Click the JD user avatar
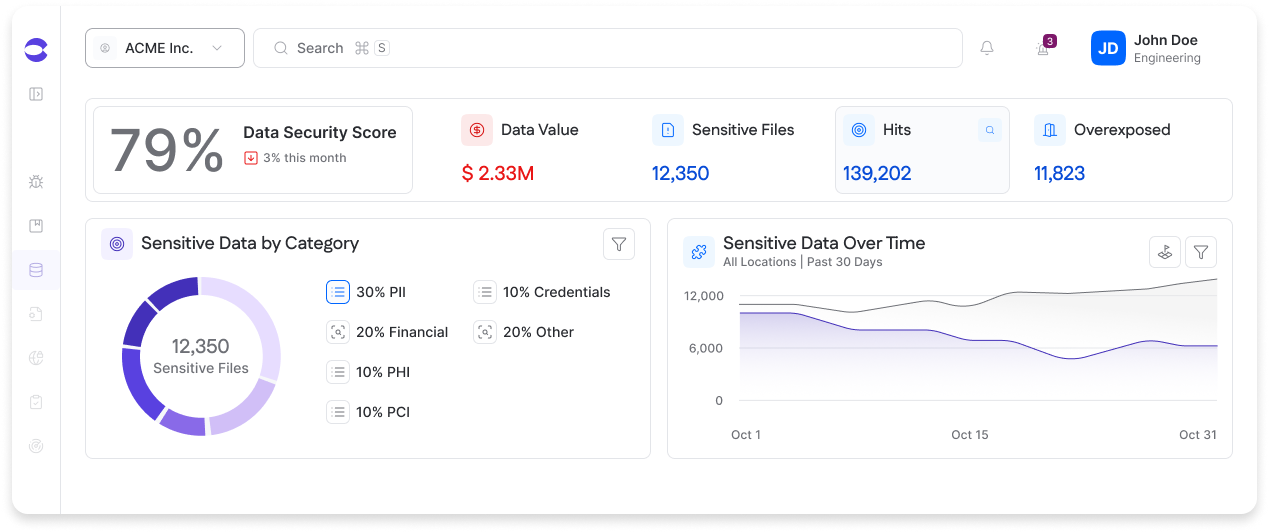 click(x=1108, y=48)
